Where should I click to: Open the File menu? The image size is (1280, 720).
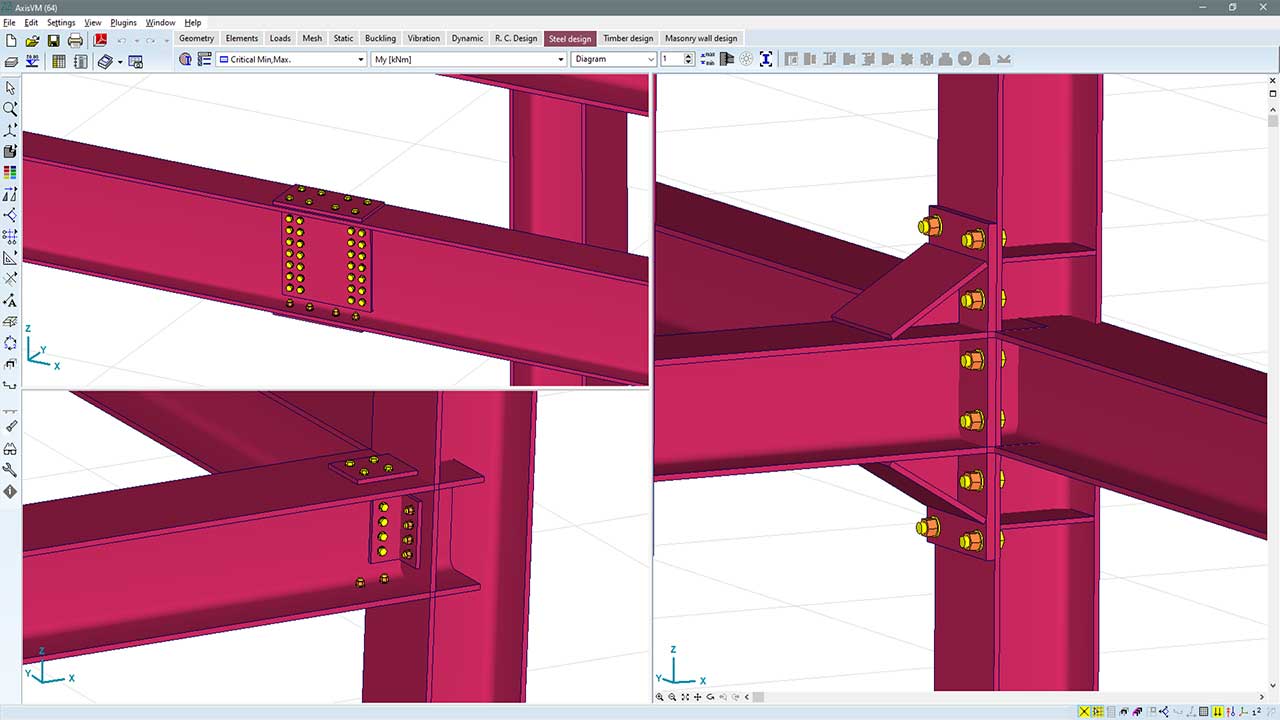(9, 22)
